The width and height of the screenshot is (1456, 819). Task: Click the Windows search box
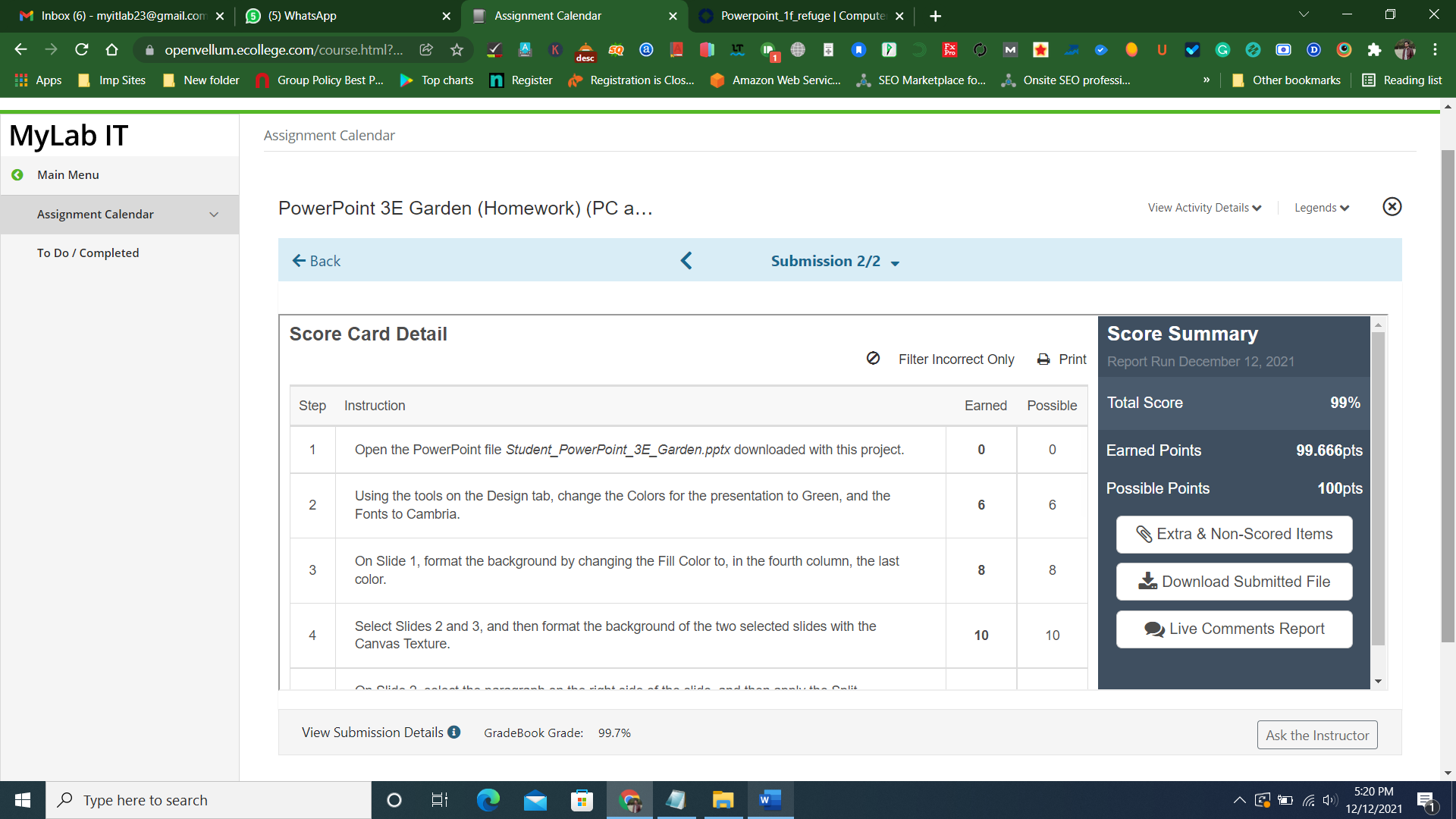tap(209, 800)
